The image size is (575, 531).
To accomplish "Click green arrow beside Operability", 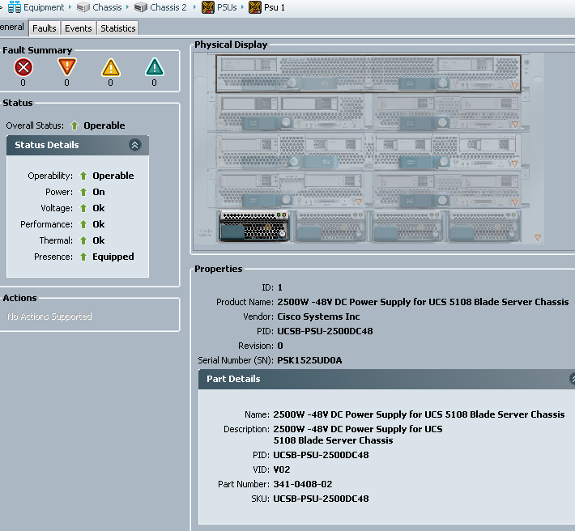I will [83, 176].
